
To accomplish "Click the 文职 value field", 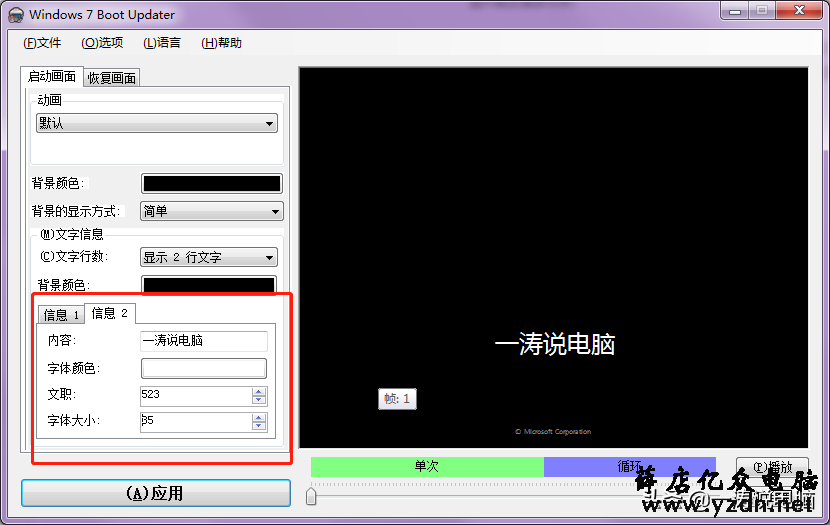I will tap(196, 395).
